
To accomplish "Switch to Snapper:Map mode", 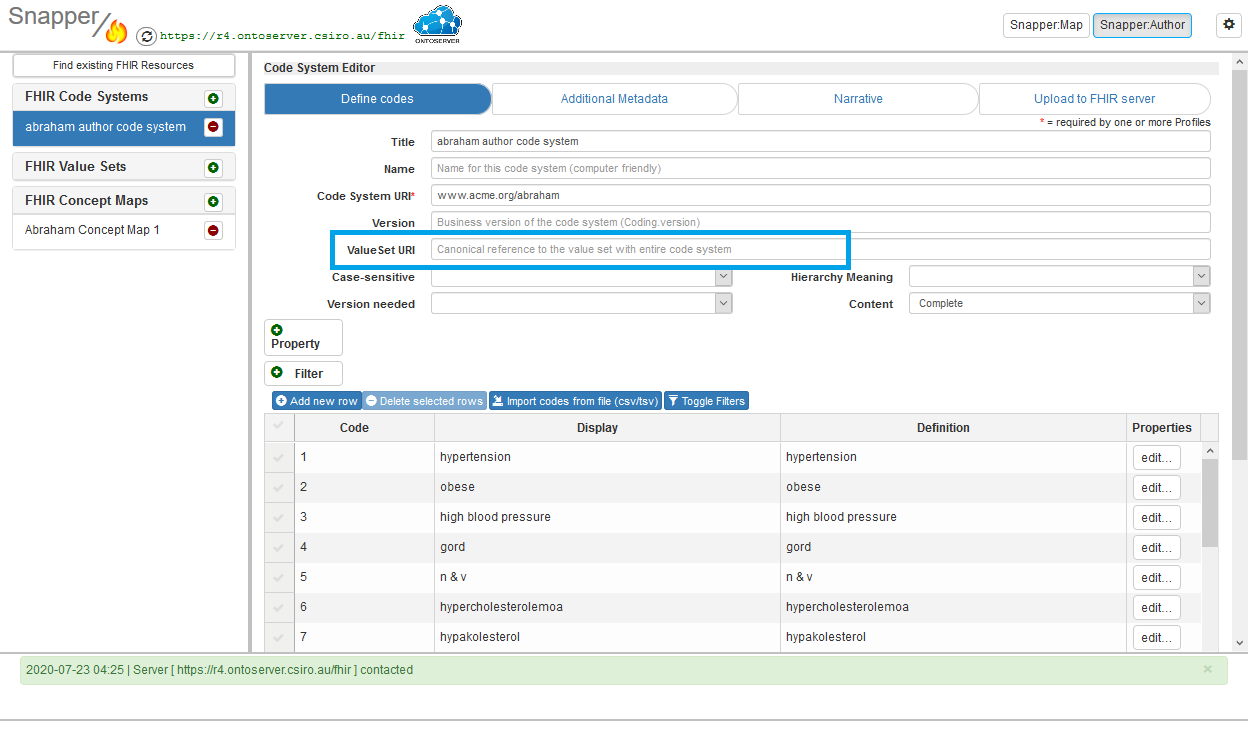I will [1046, 25].
